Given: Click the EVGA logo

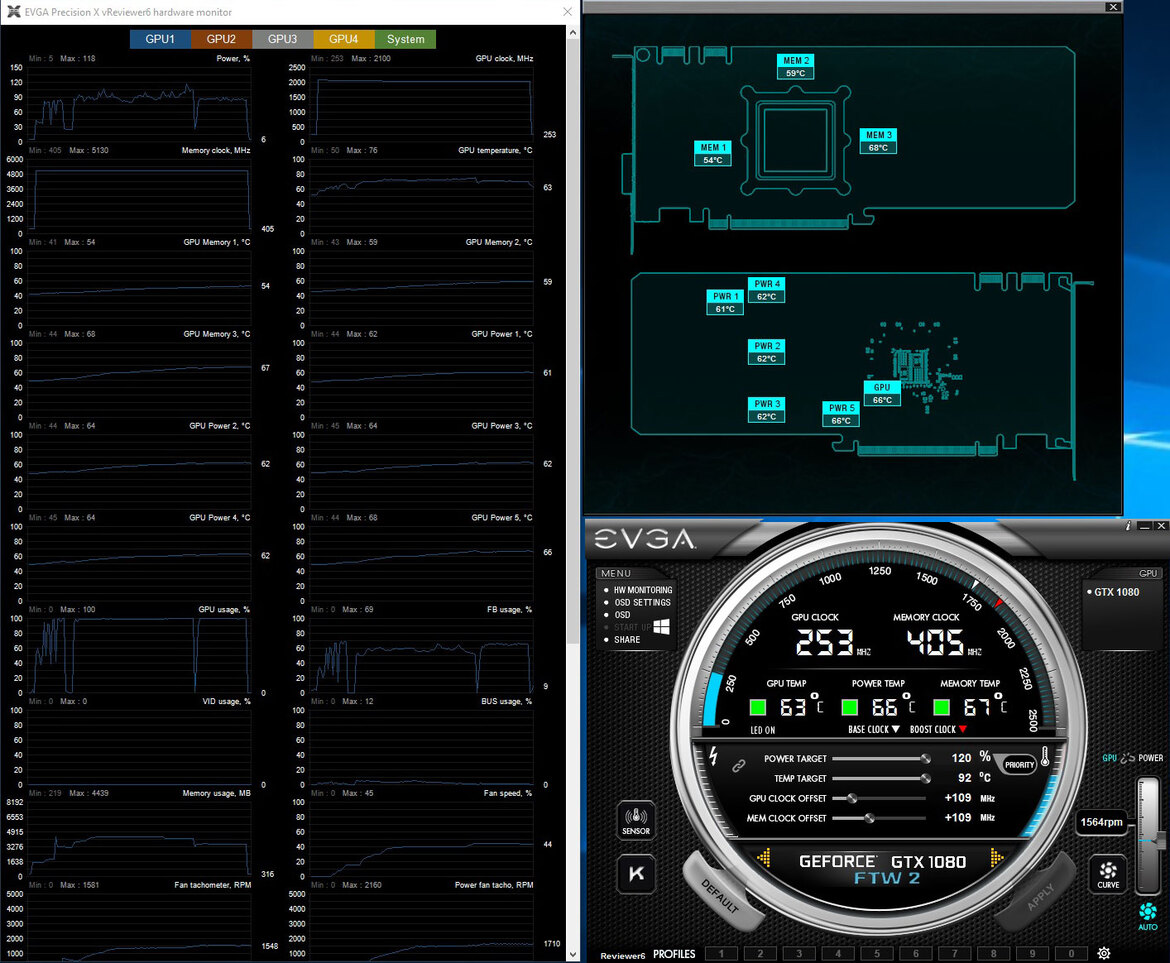Looking at the screenshot, I should pyautogui.click(x=644, y=539).
